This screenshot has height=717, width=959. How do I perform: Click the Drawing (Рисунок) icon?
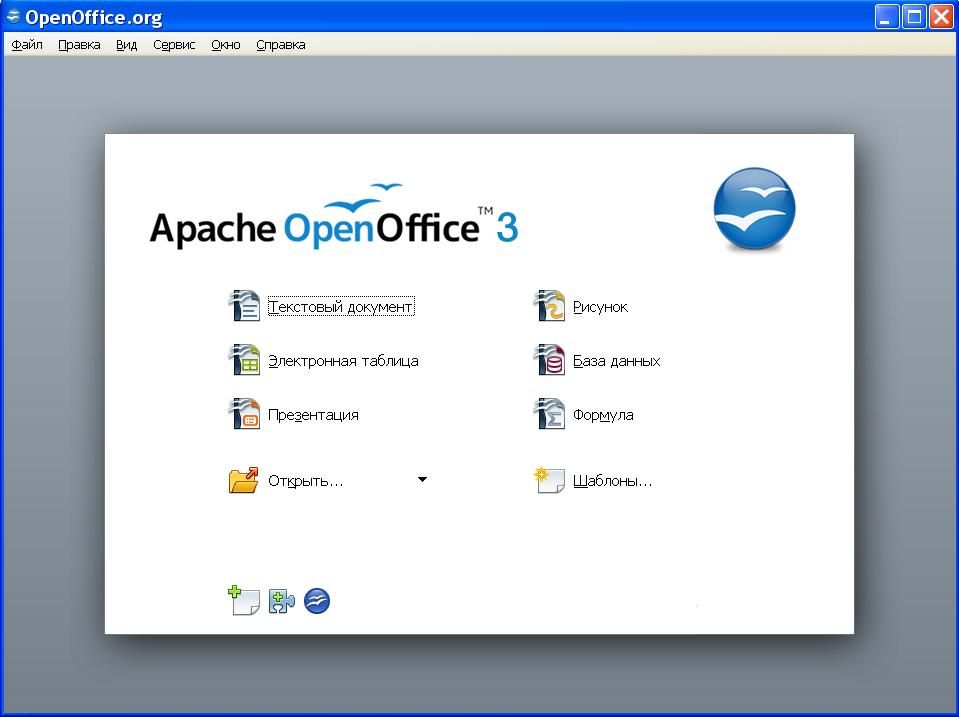pos(550,306)
